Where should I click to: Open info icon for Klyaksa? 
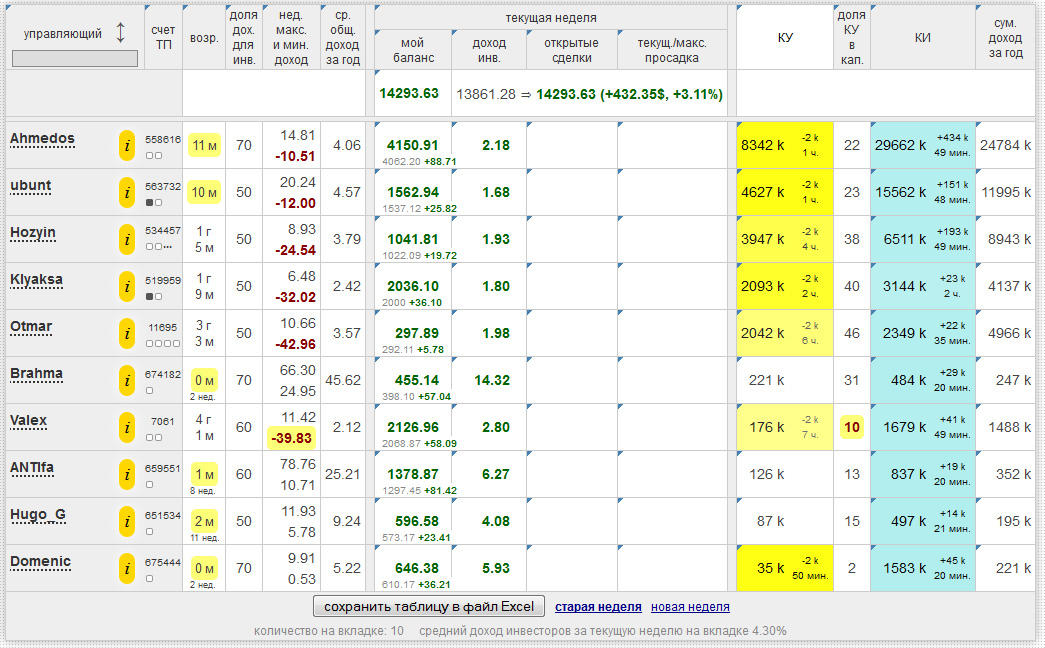tap(127, 287)
